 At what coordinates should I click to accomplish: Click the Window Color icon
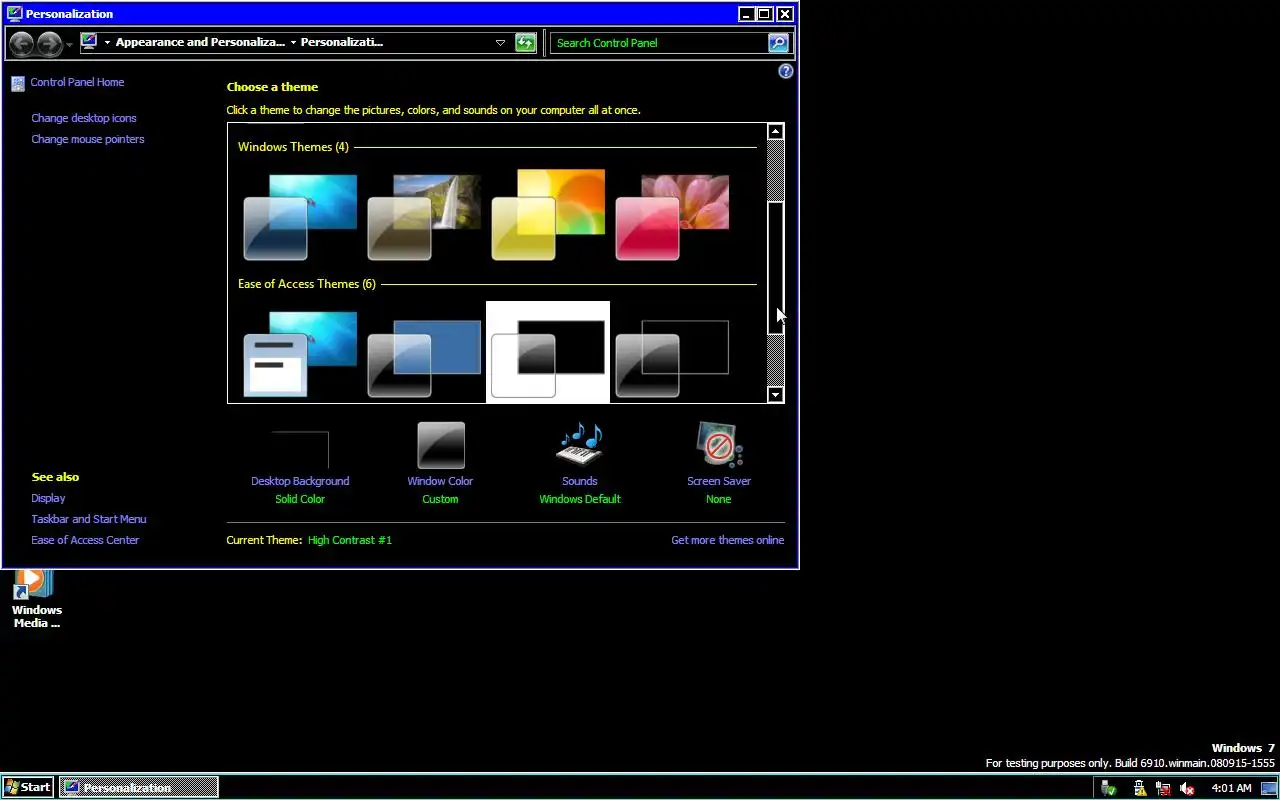click(x=441, y=445)
